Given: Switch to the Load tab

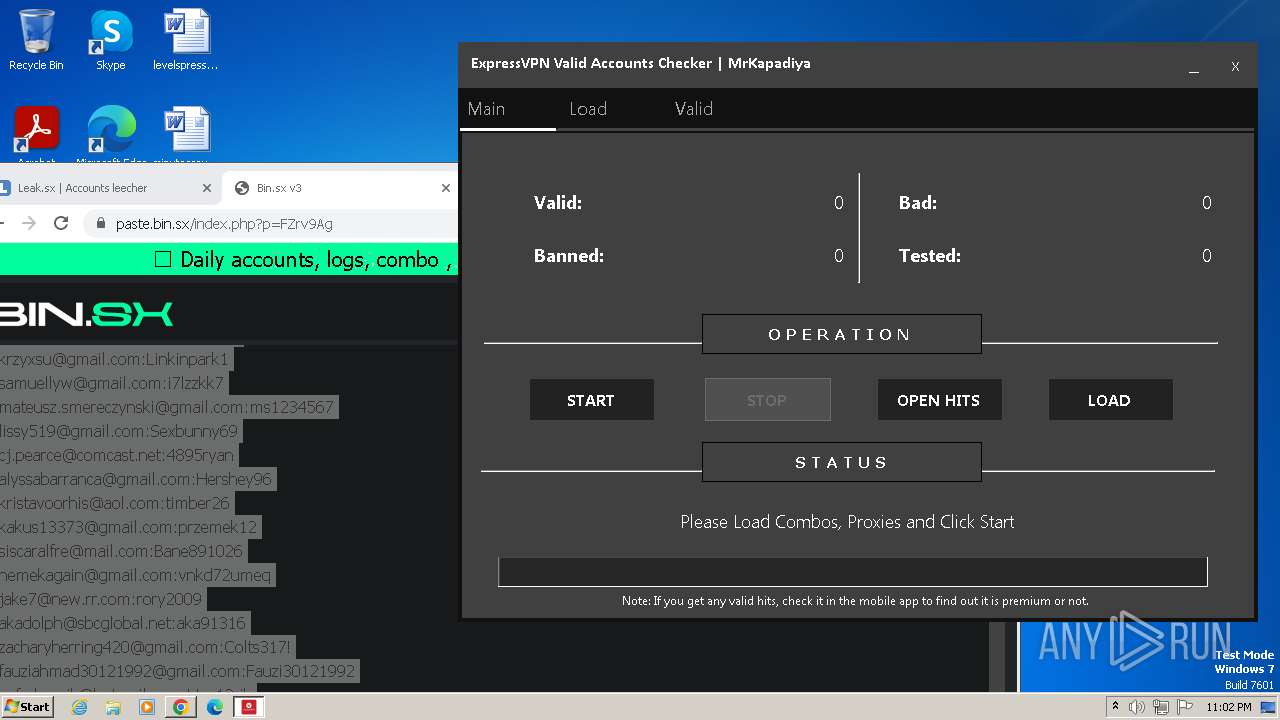Looking at the screenshot, I should [x=588, y=109].
